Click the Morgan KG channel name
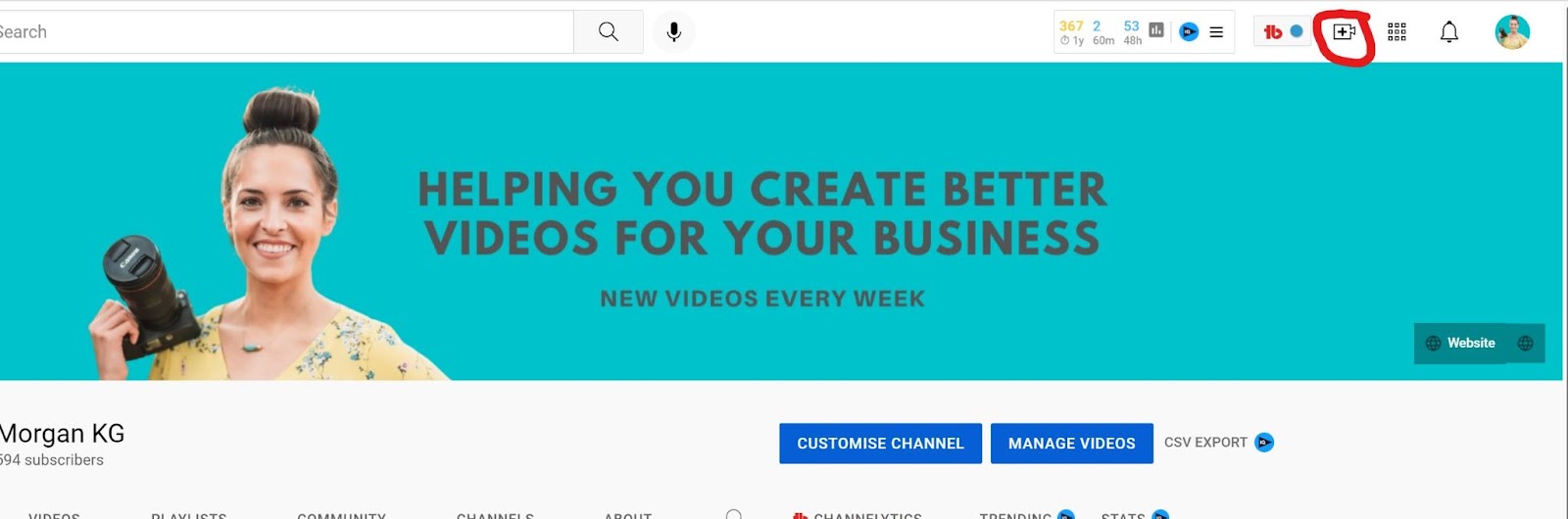 [62, 434]
